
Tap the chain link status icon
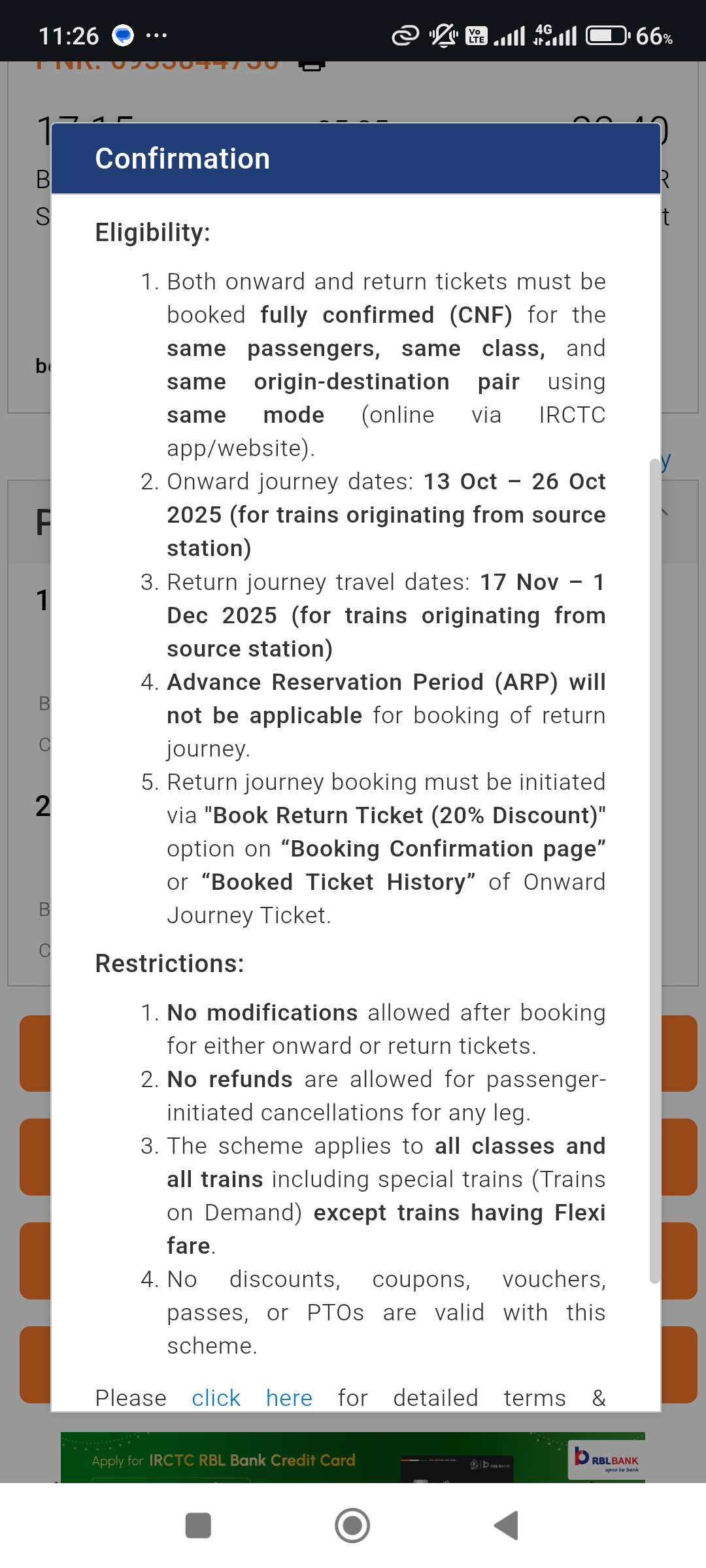pyautogui.click(x=405, y=35)
